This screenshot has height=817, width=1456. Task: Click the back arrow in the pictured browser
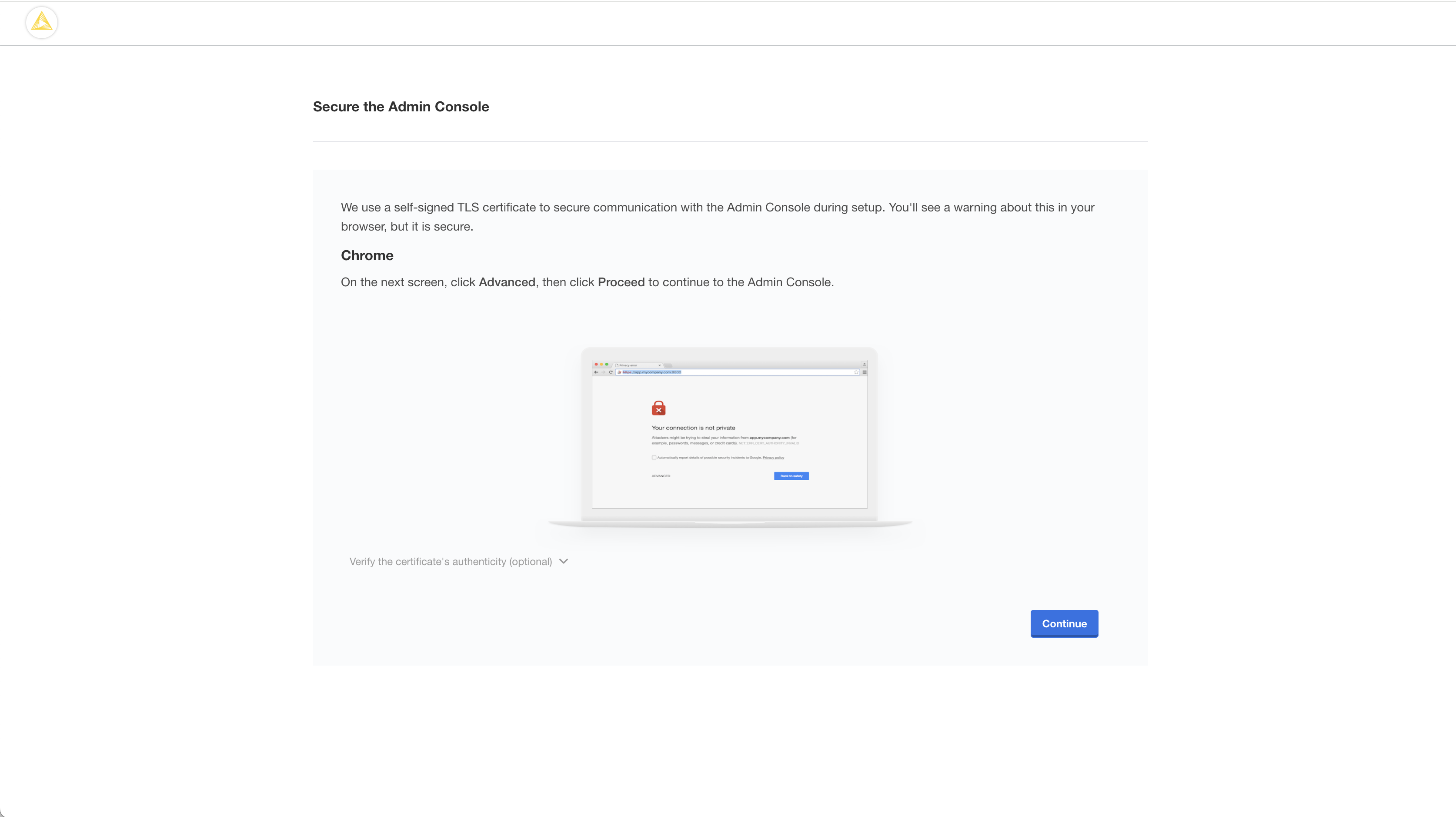[596, 372]
